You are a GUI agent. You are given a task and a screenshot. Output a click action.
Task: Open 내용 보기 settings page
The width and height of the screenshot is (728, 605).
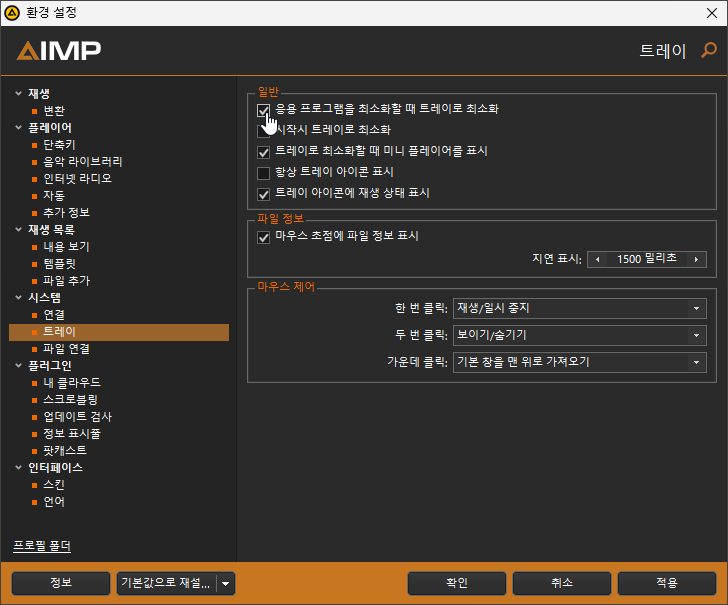point(66,247)
